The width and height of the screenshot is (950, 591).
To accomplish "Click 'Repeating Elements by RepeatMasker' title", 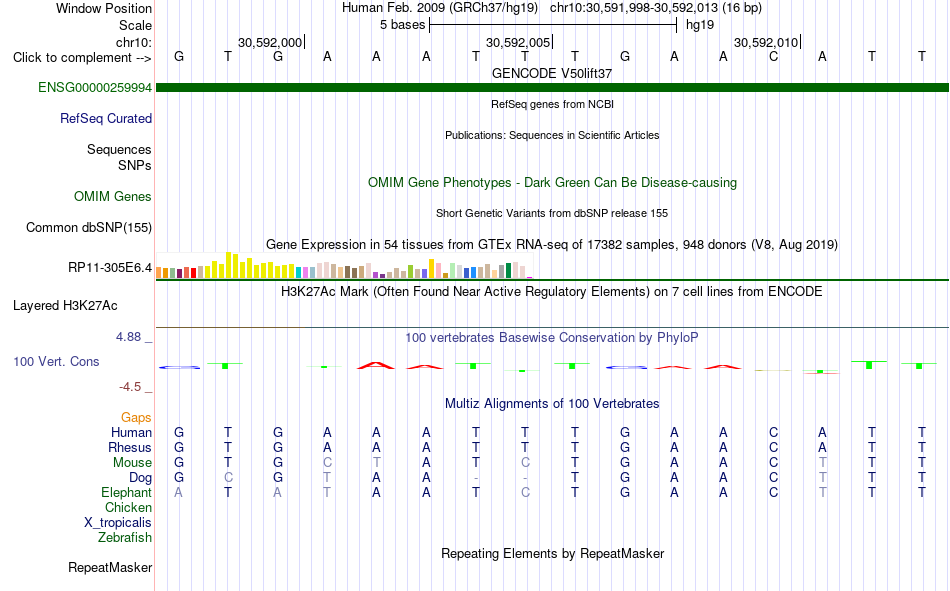I will pyautogui.click(x=552, y=553).
